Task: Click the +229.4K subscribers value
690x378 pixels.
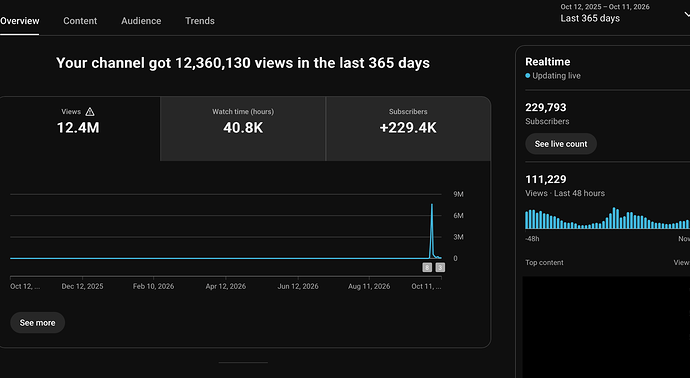Action: pos(408,128)
